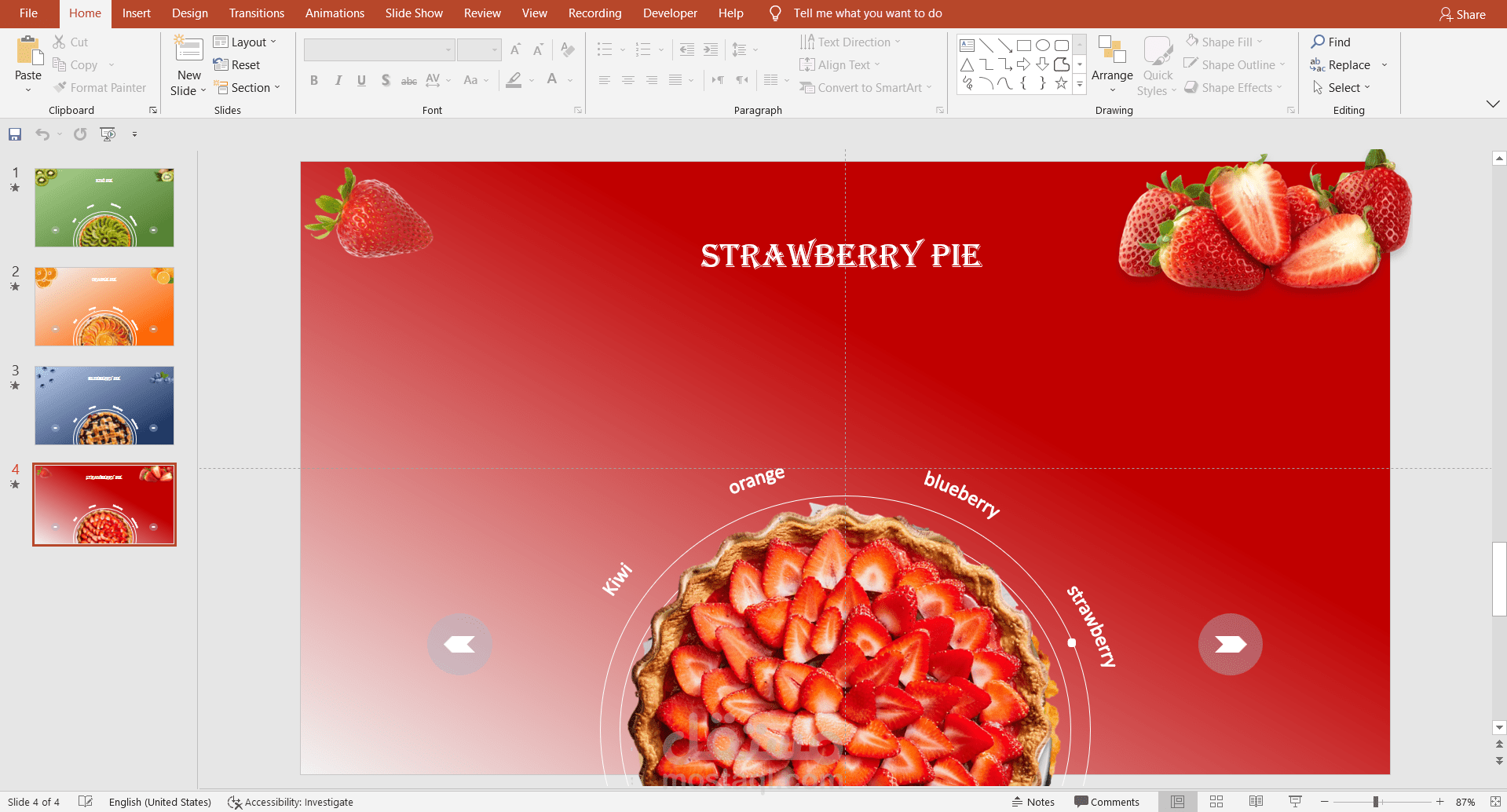Screen dimensions: 1507x812
Task: Toggle Italic formatting
Action: [338, 80]
